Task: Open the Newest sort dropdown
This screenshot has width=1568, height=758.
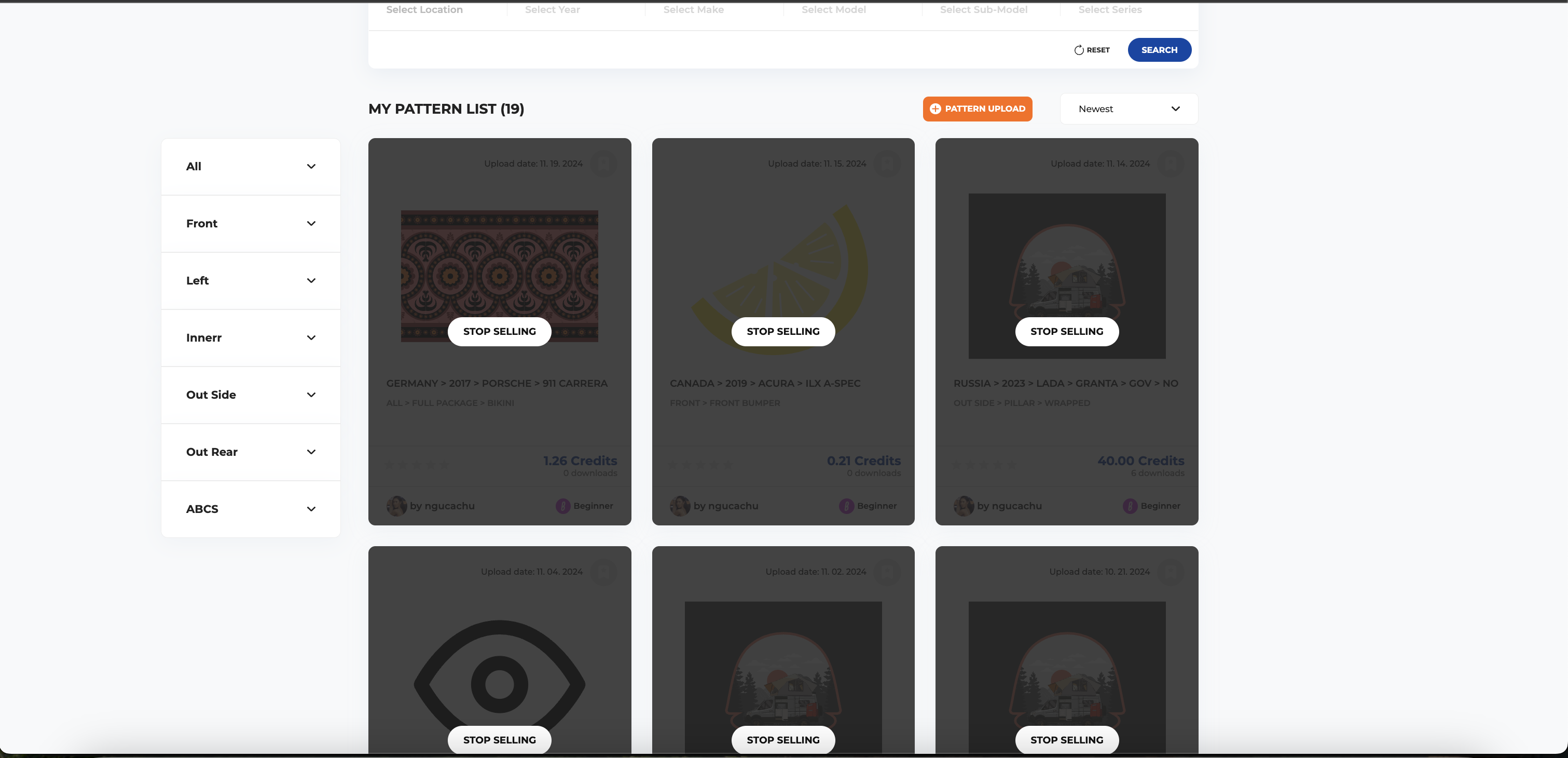Action: click(1129, 109)
